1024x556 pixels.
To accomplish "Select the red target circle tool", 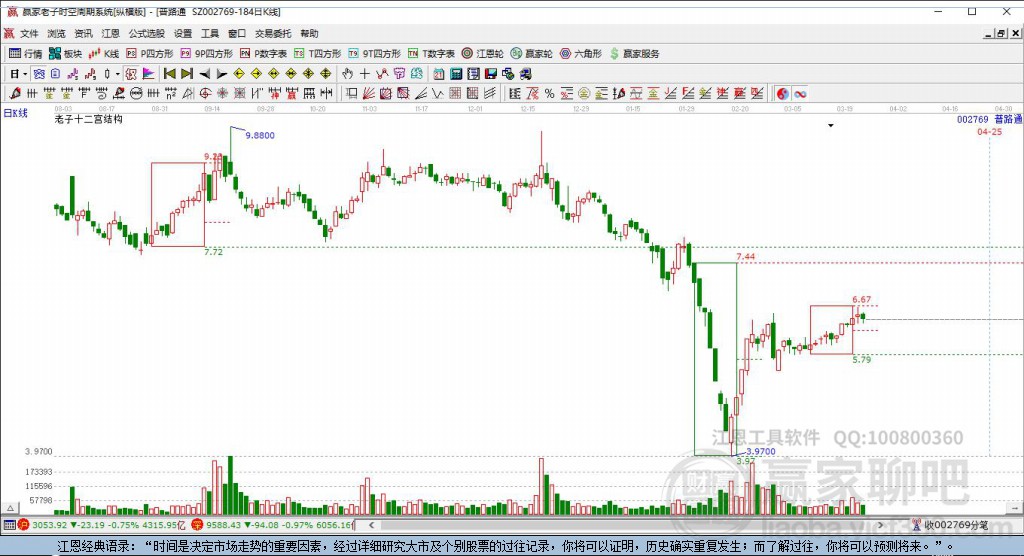I will pyautogui.click(x=205, y=93).
